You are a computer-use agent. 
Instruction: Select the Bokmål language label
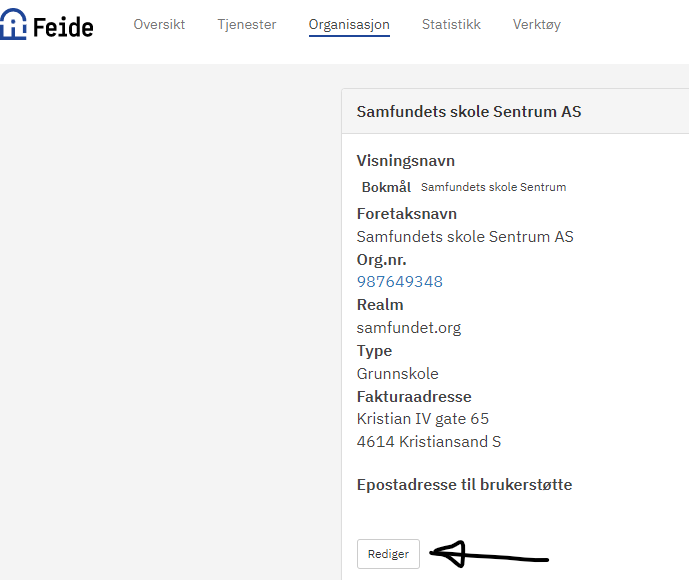click(386, 187)
